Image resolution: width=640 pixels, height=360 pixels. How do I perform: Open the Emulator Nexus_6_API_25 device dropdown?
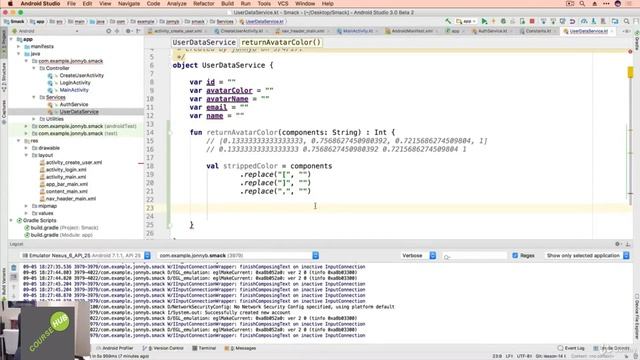(86, 256)
